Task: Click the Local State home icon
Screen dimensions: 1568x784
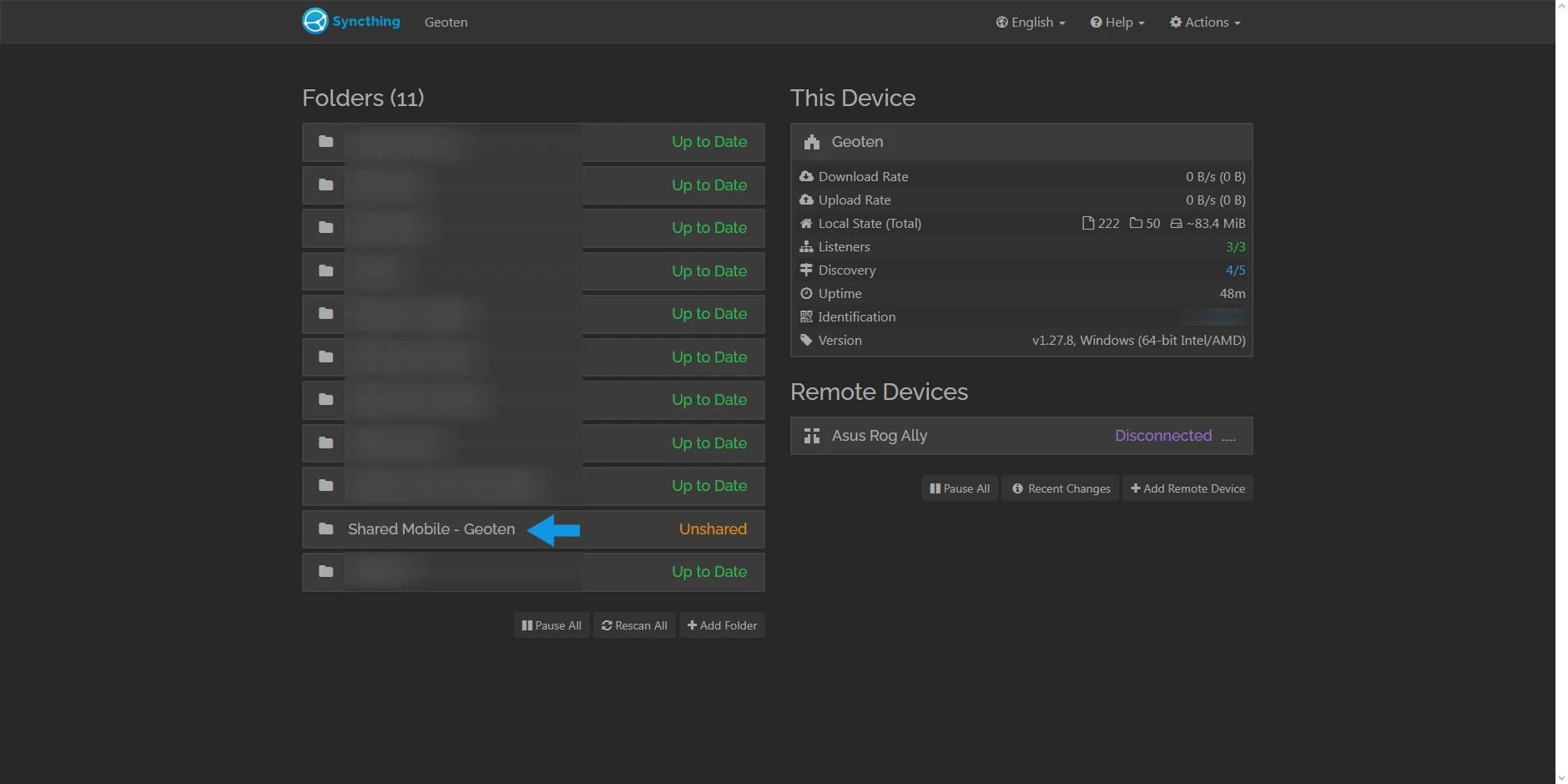Action: (x=806, y=223)
